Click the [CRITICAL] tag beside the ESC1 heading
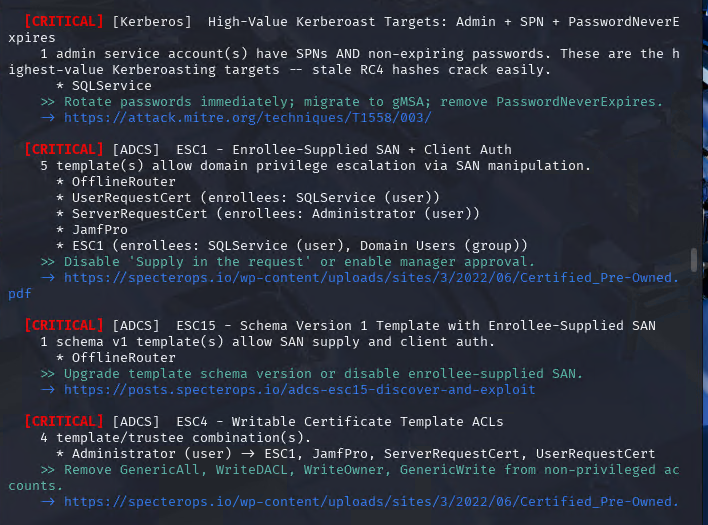The image size is (708, 525). [63, 149]
